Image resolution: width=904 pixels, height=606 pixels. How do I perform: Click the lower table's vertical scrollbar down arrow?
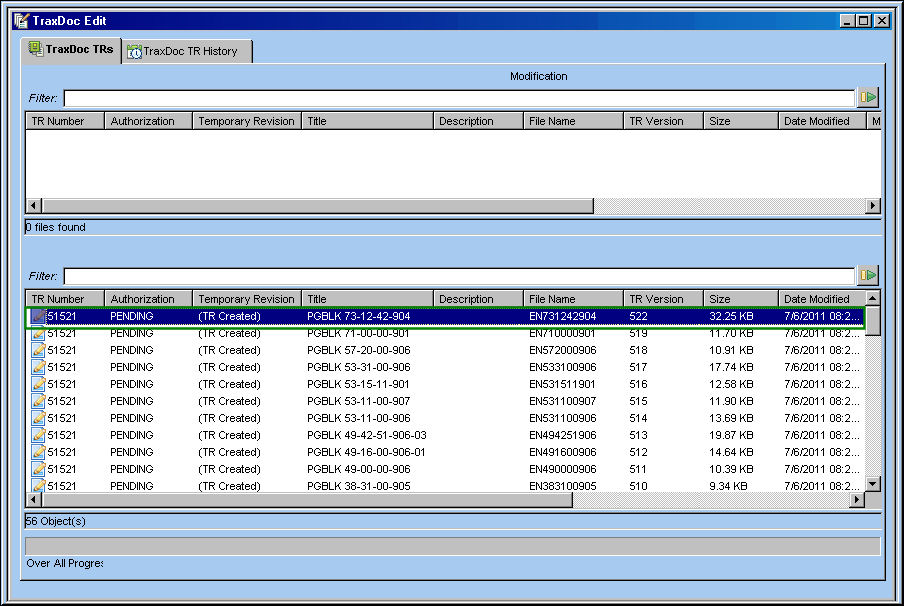[x=873, y=484]
